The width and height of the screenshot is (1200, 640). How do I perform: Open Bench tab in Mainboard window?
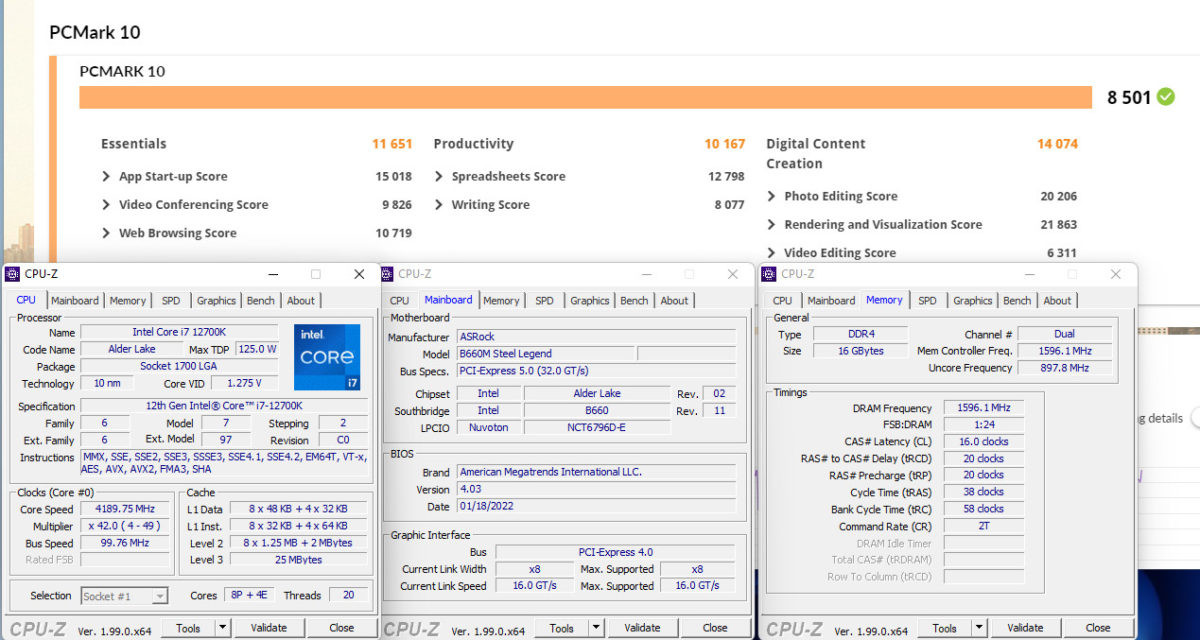(634, 300)
